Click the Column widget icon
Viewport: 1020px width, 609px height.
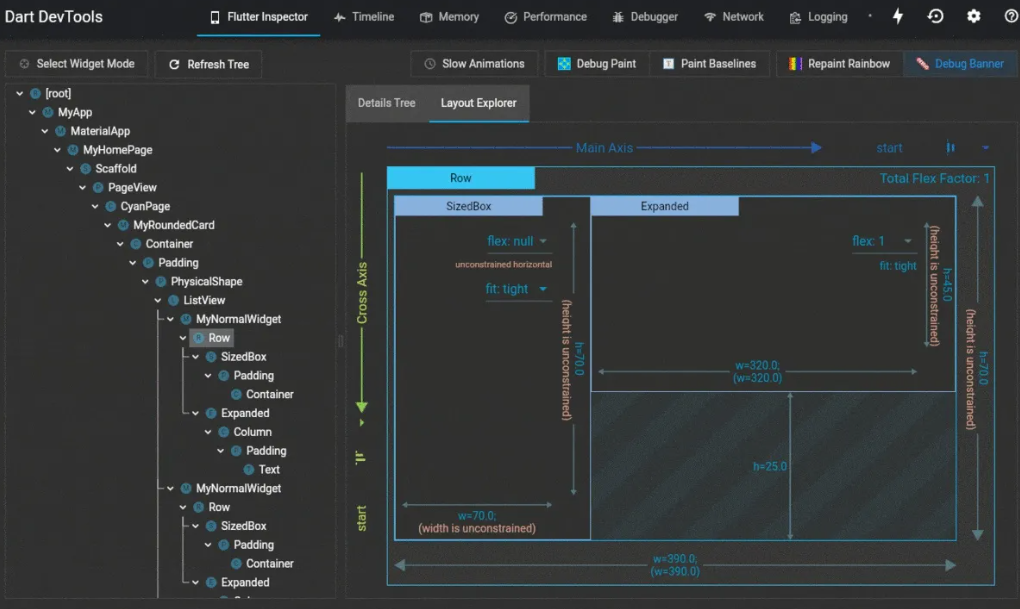tap(223, 432)
